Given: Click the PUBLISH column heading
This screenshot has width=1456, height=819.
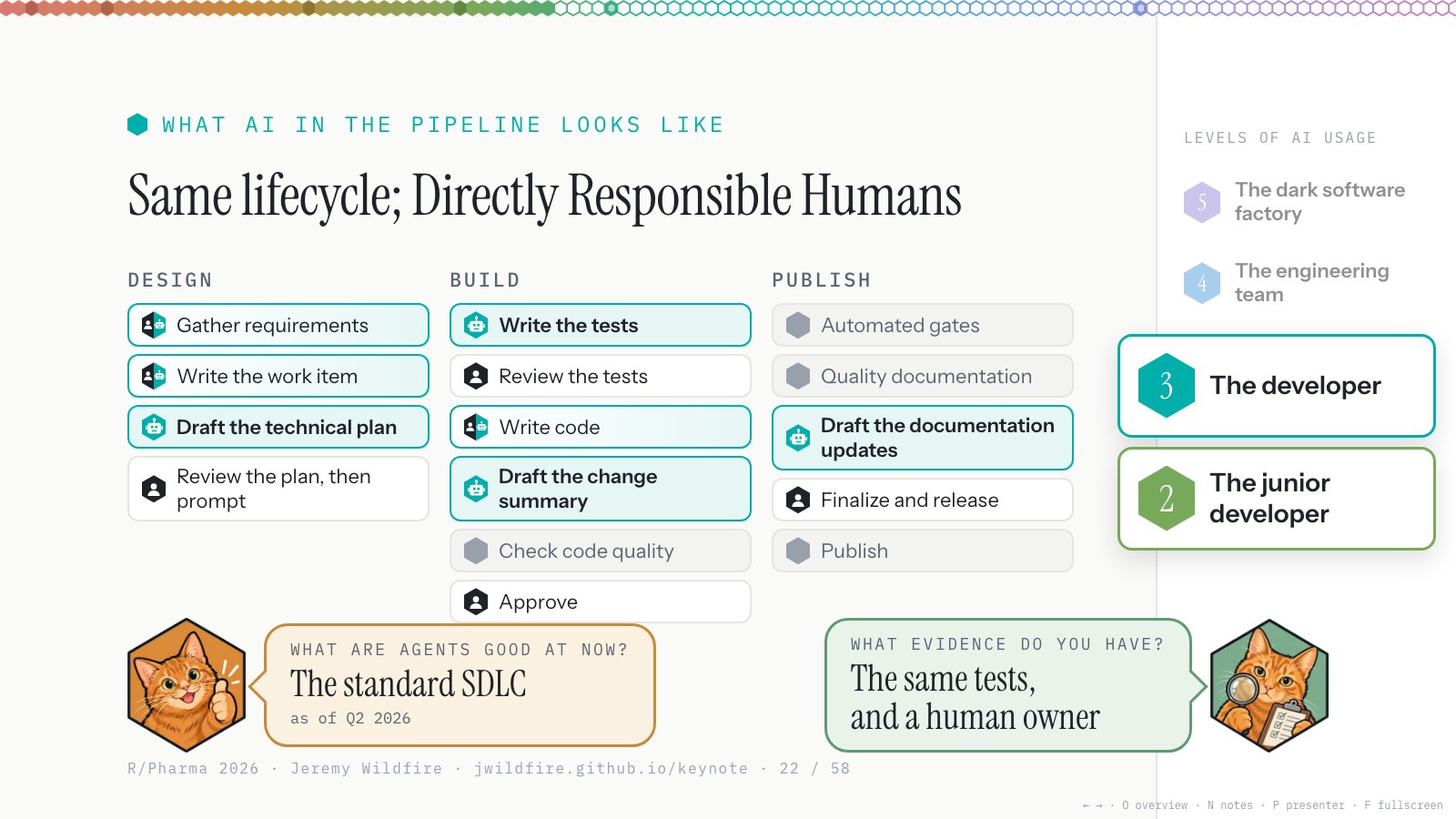Looking at the screenshot, I should click(822, 280).
